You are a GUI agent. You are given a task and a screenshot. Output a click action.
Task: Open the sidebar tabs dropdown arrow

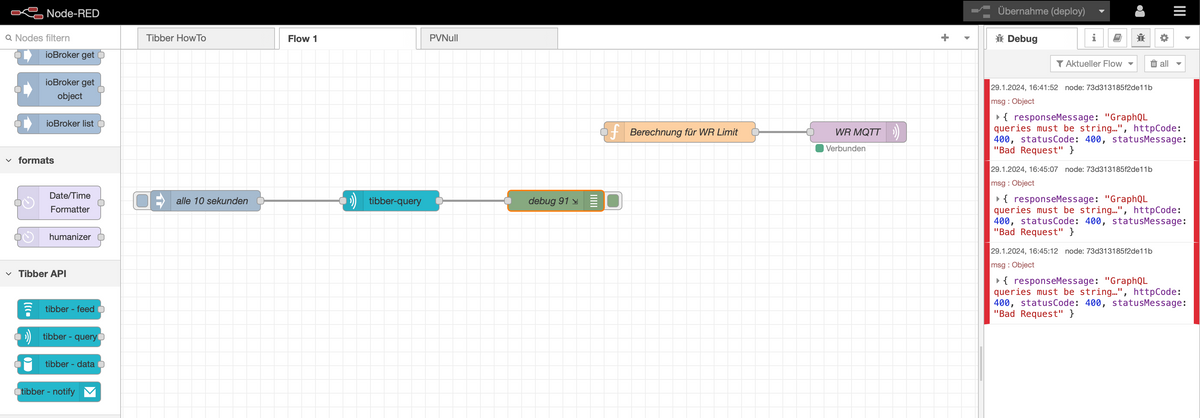[x=1186, y=38]
